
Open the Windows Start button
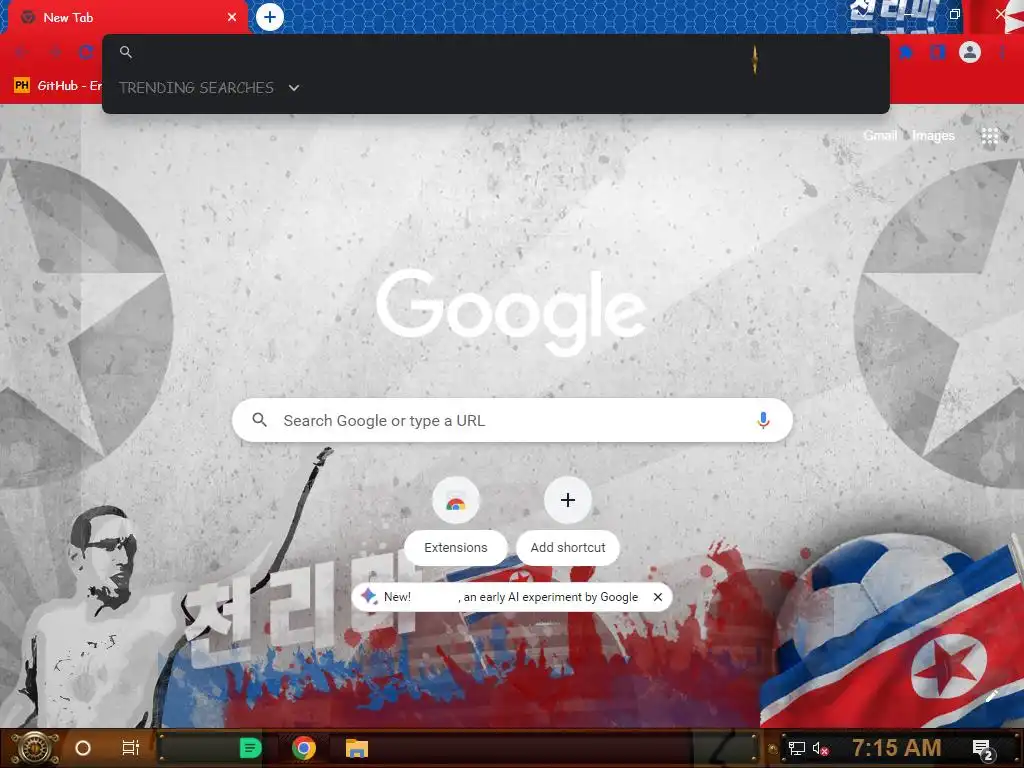pyautogui.click(x=35, y=748)
